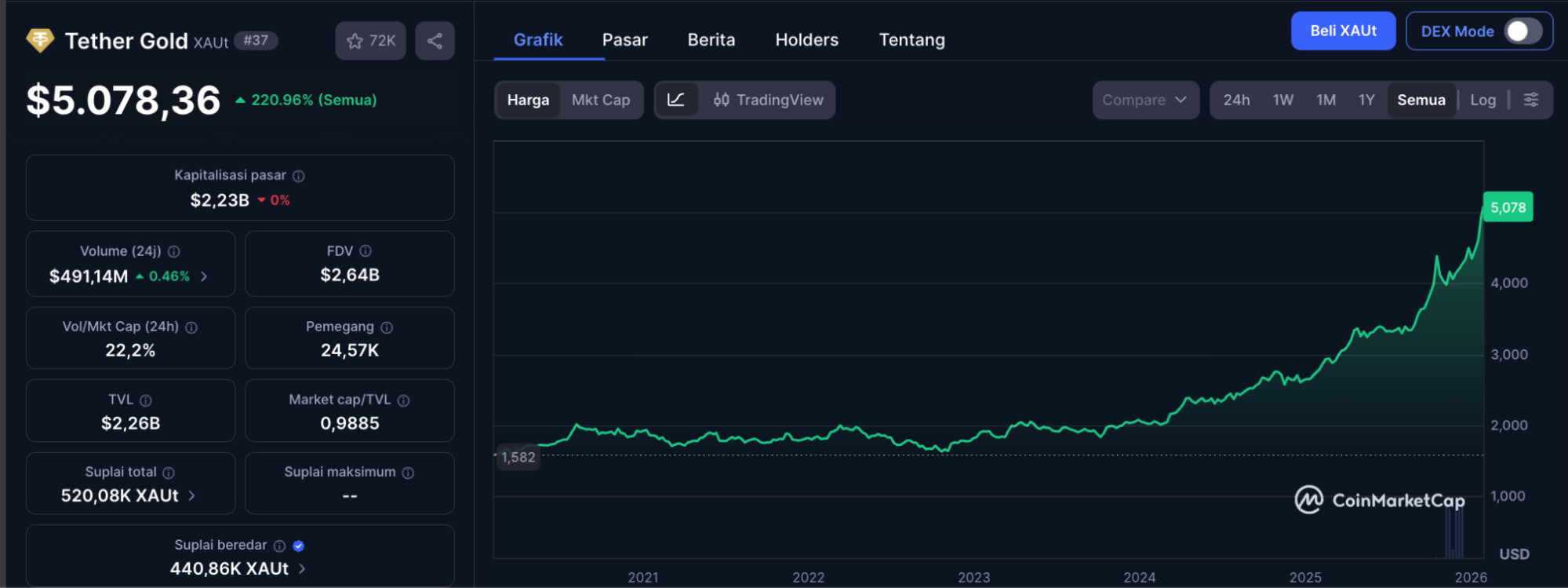This screenshot has height=588, width=1568.
Task: Expand the Suplai total chevron
Action: point(191,496)
